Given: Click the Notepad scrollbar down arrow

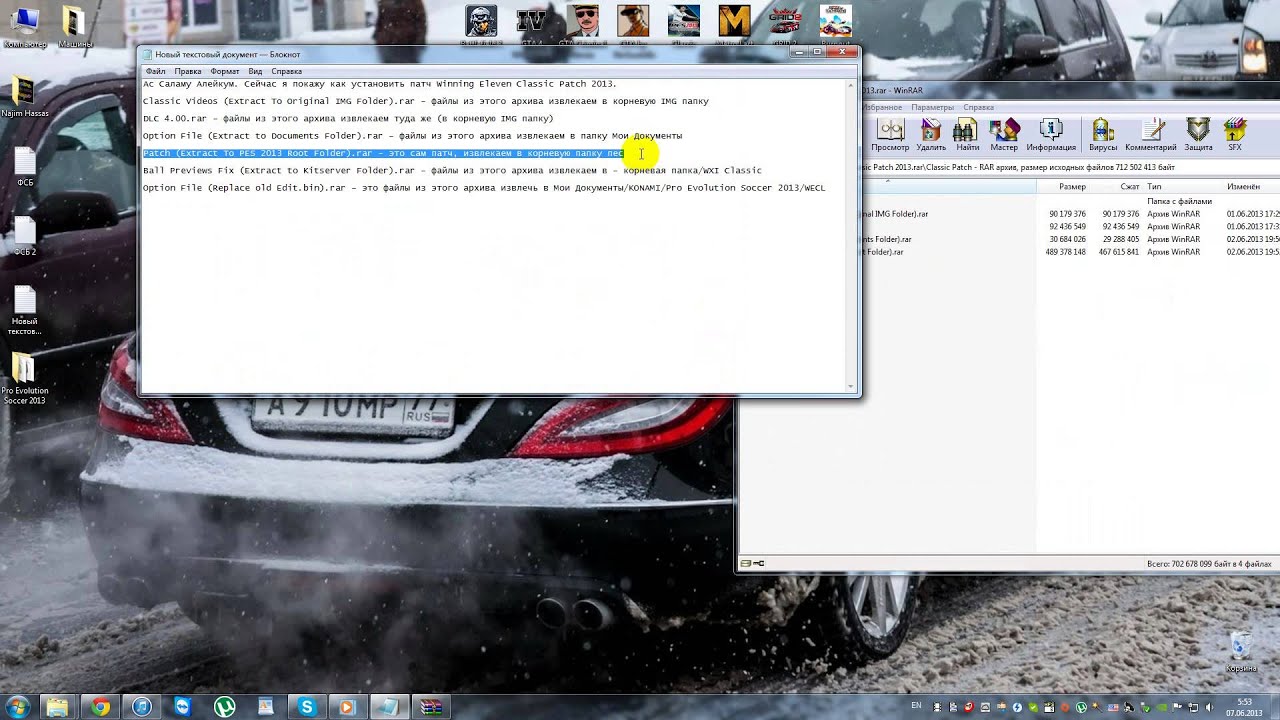Looking at the screenshot, I should 852,386.
